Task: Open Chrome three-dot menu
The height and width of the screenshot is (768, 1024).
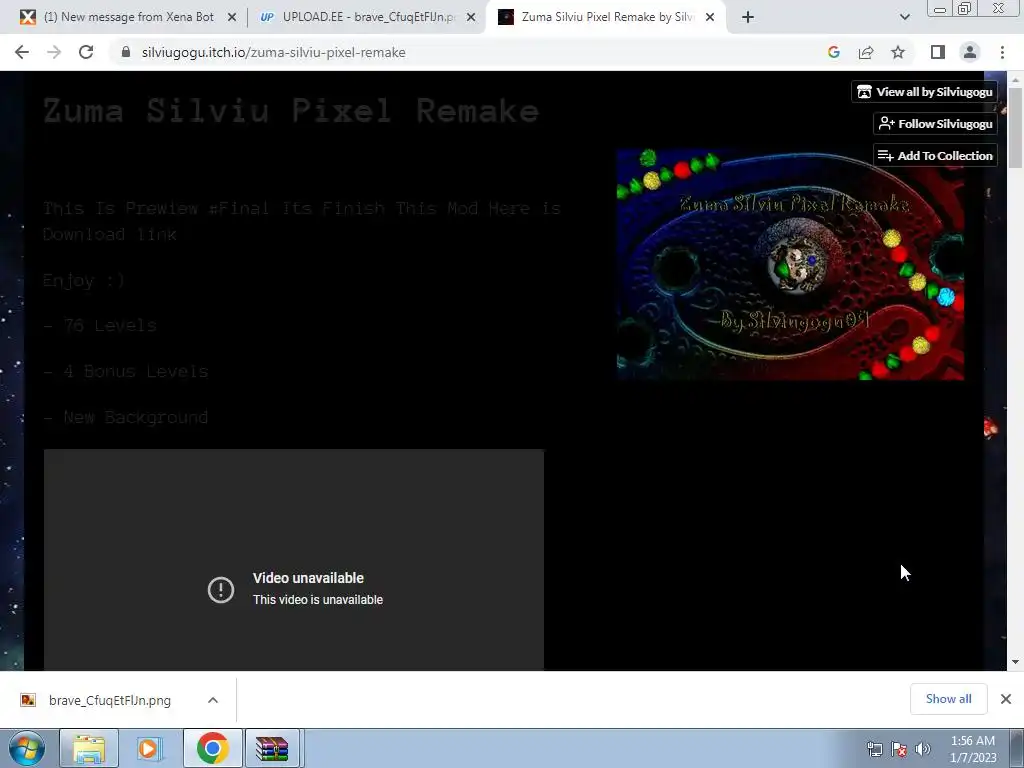Action: [x=1002, y=52]
